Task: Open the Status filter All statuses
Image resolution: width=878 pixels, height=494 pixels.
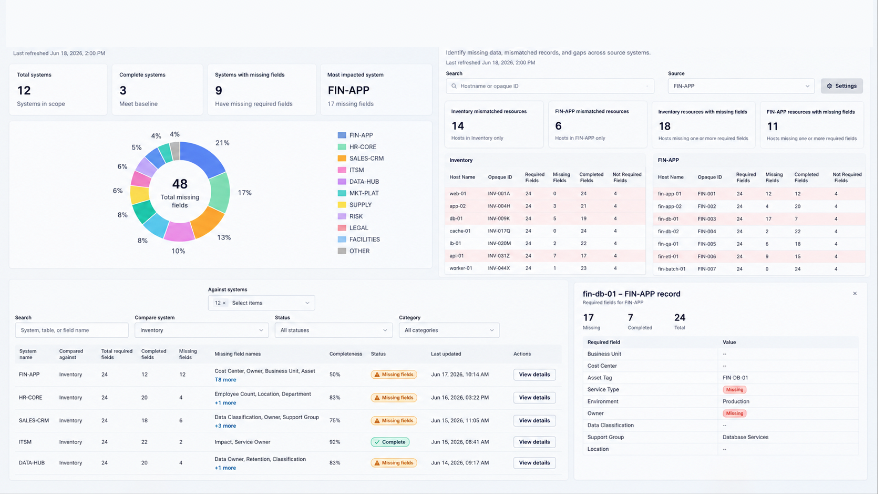Action: pyautogui.click(x=333, y=330)
